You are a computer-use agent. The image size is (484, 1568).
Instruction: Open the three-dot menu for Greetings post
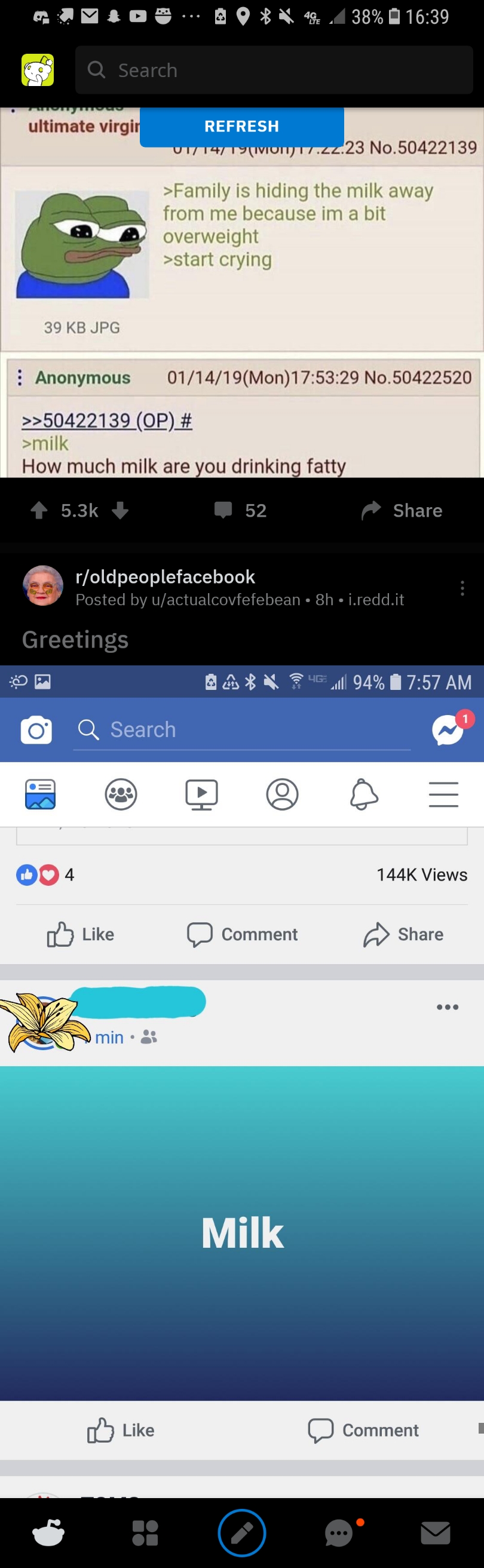pyautogui.click(x=462, y=588)
